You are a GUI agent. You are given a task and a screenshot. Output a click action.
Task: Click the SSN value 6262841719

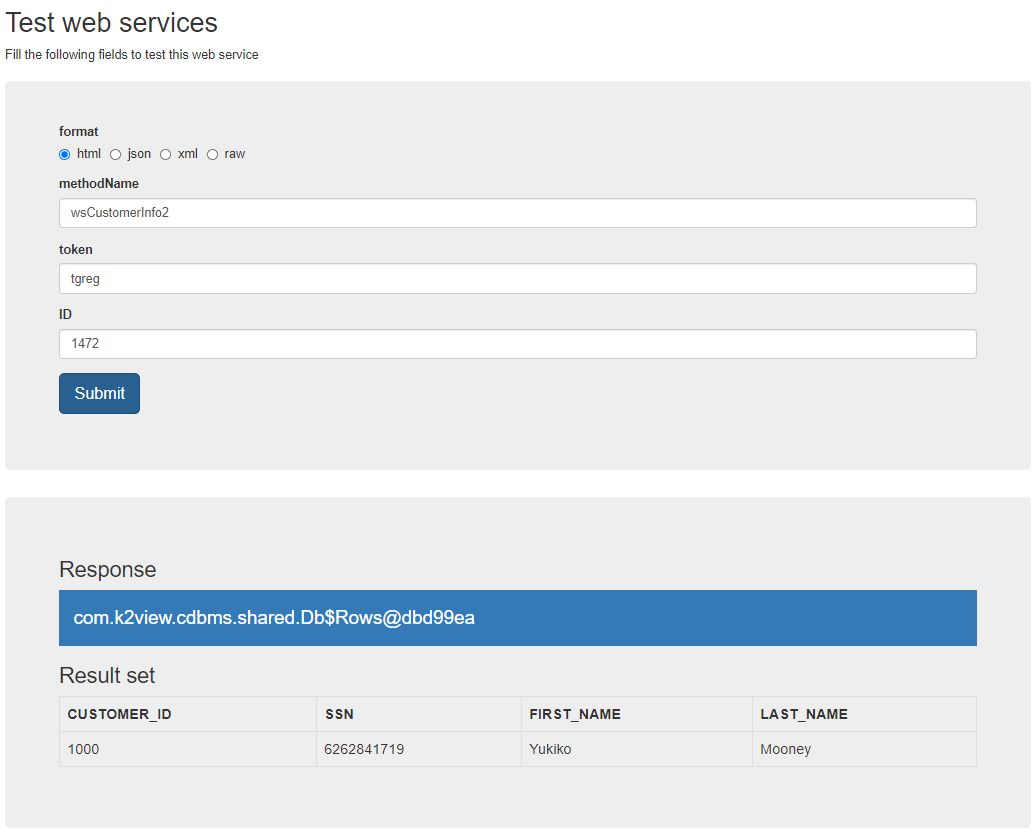pyautogui.click(x=364, y=749)
